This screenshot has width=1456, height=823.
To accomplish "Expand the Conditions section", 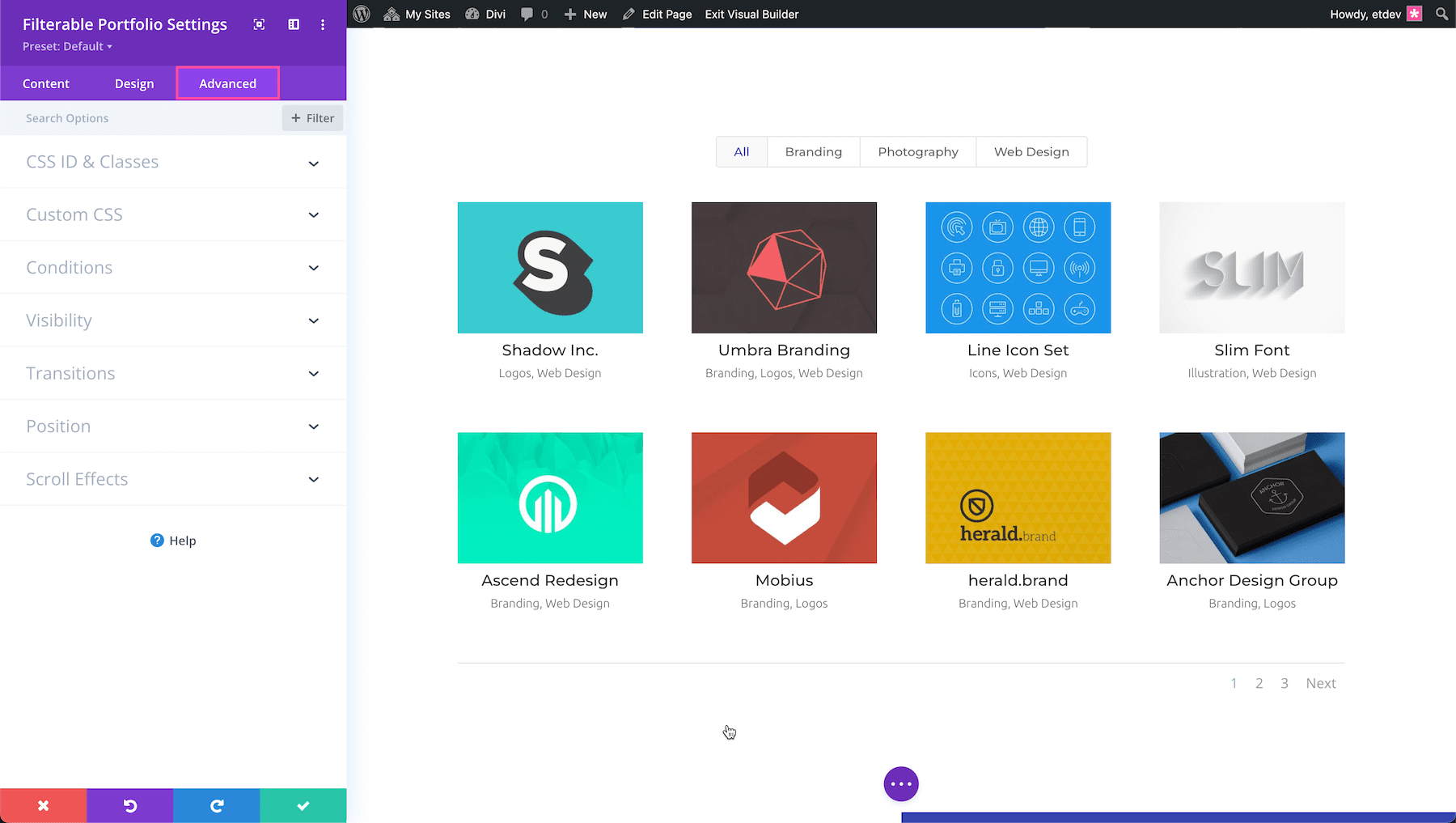I will coord(172,267).
